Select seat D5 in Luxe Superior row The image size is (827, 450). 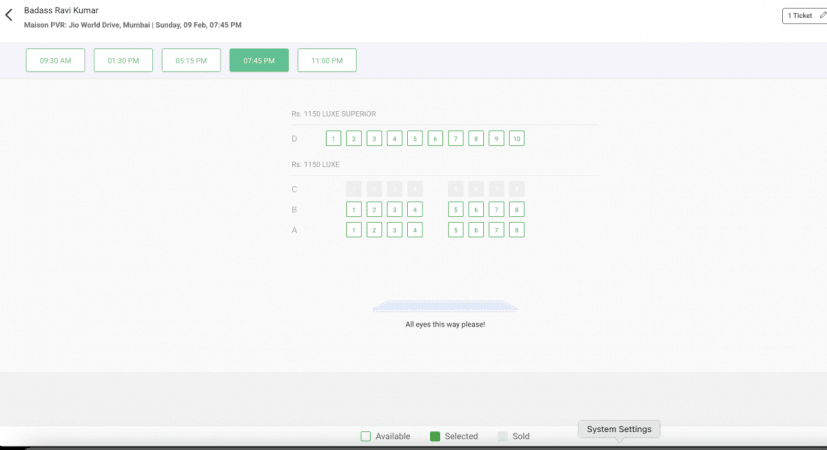coord(415,139)
